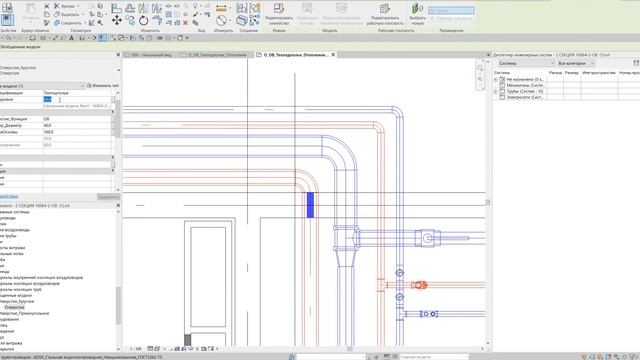The width and height of the screenshot is (640, 360).
Task: Click the Edit Family button
Action: point(279,14)
